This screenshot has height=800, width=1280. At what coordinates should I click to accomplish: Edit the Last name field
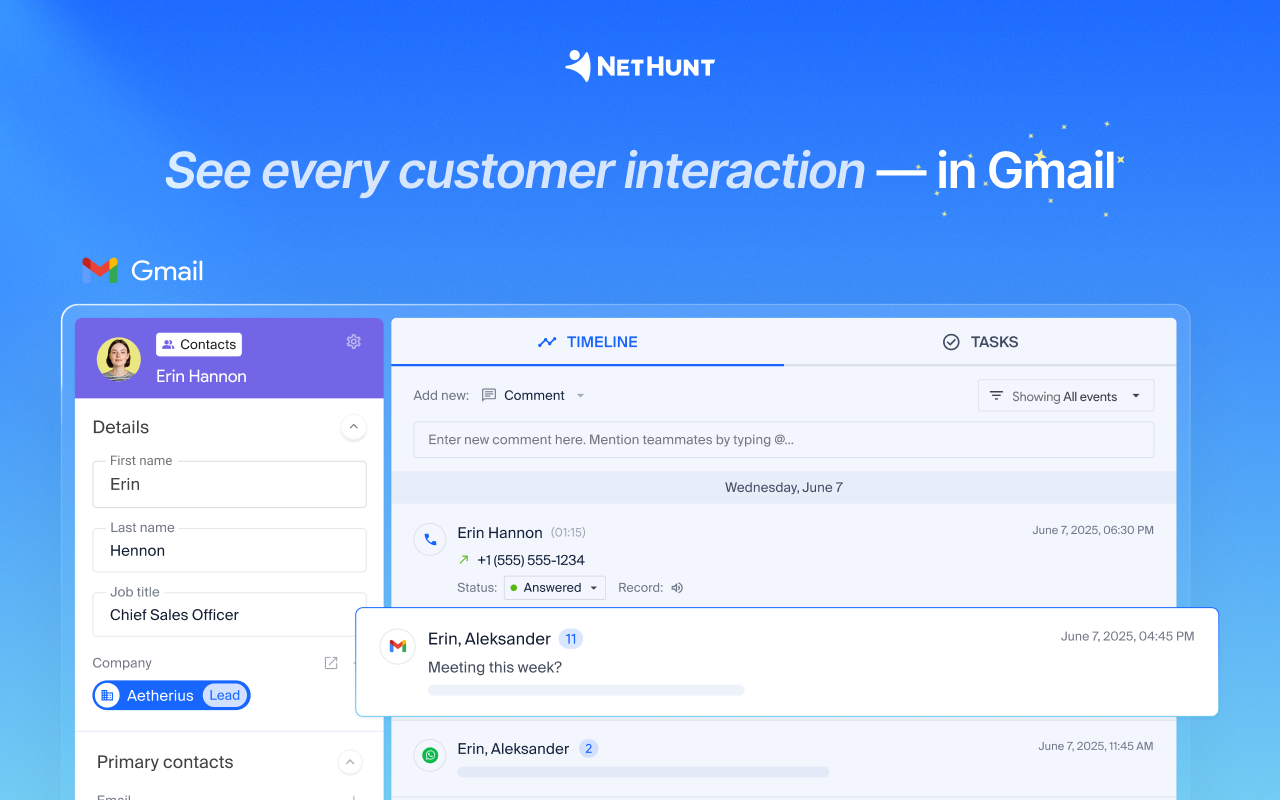pos(229,551)
